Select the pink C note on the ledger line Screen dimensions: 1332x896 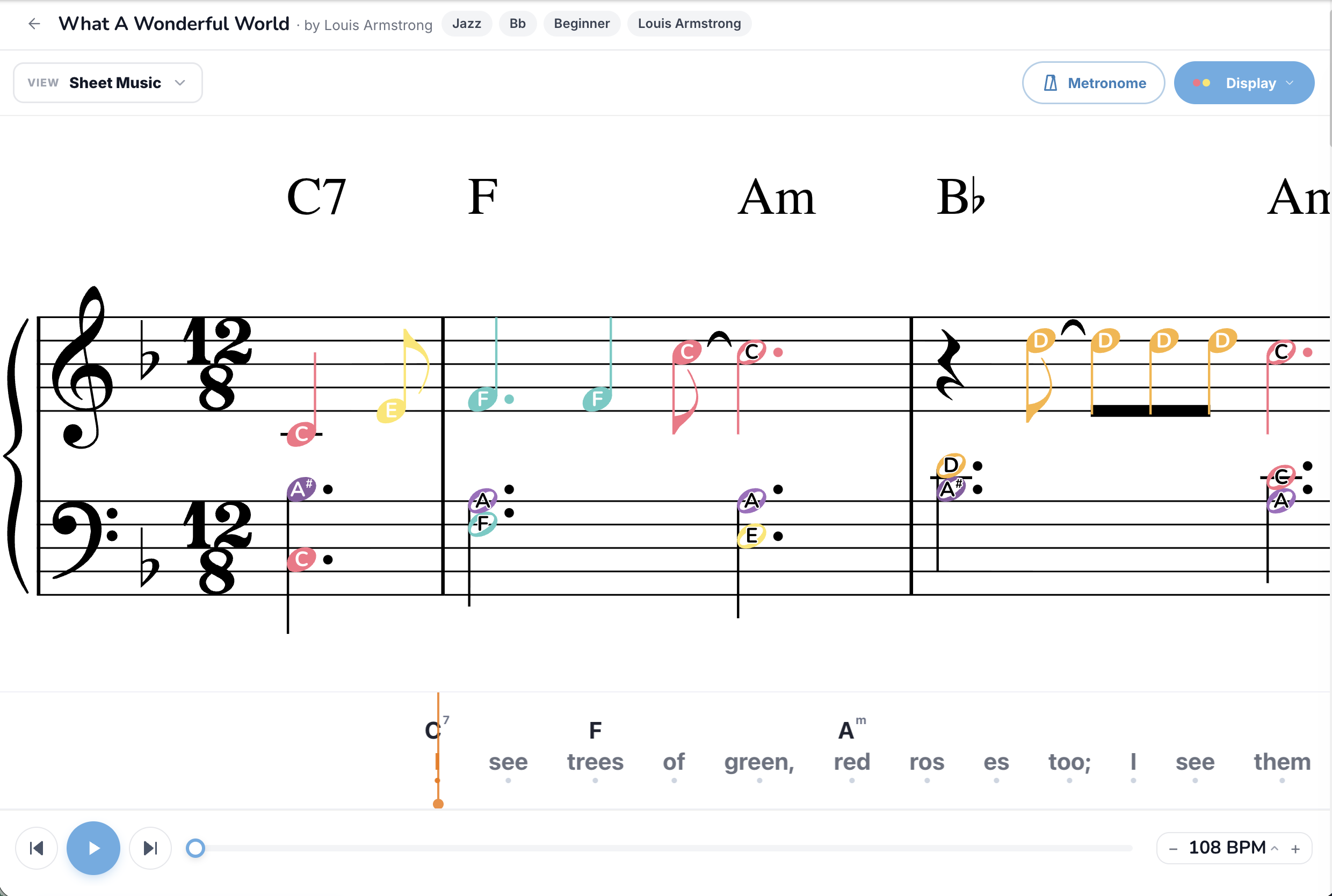coord(302,434)
